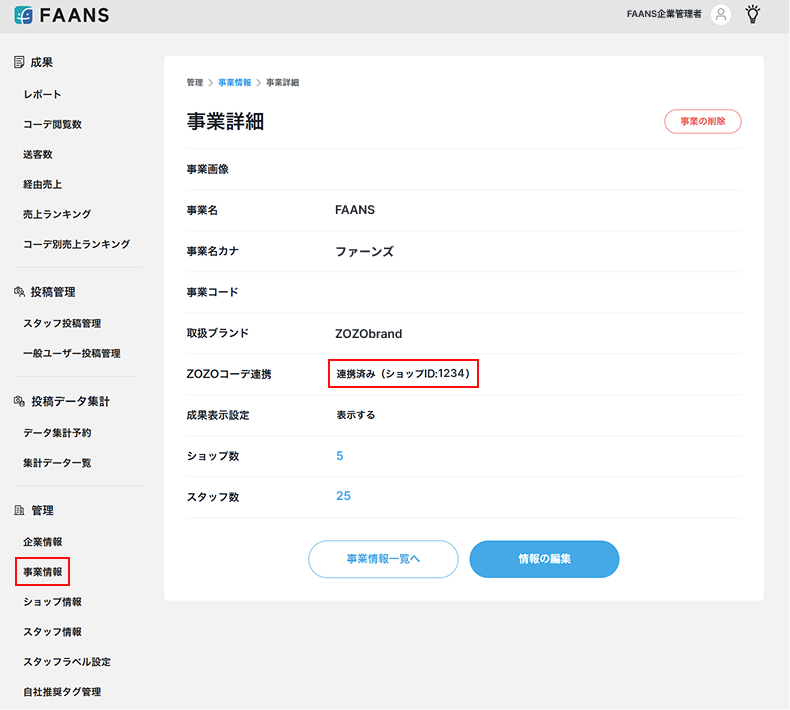Open コーデ閲覧数 in the sidebar
Image resolution: width=790 pixels, height=710 pixels.
[x=52, y=124]
